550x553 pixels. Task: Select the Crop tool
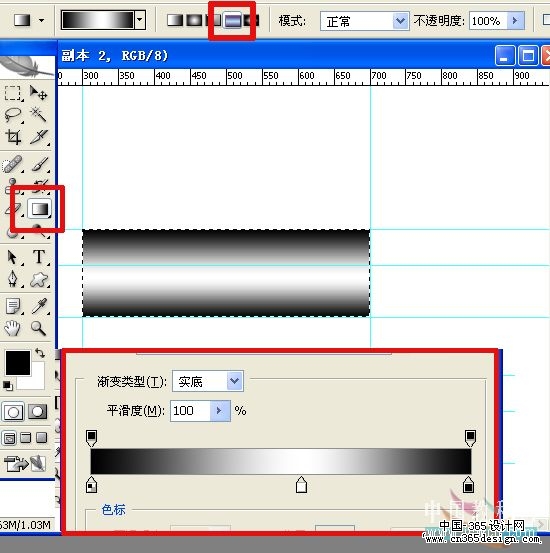coord(13,137)
